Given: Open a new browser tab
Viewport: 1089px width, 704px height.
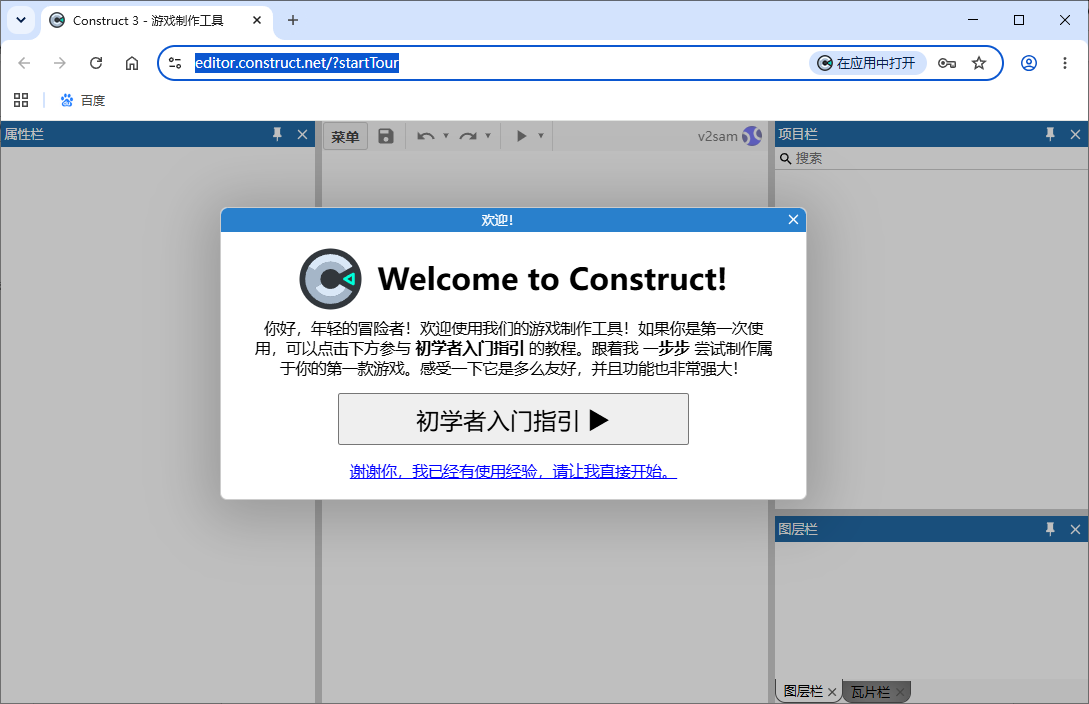Looking at the screenshot, I should click(293, 20).
